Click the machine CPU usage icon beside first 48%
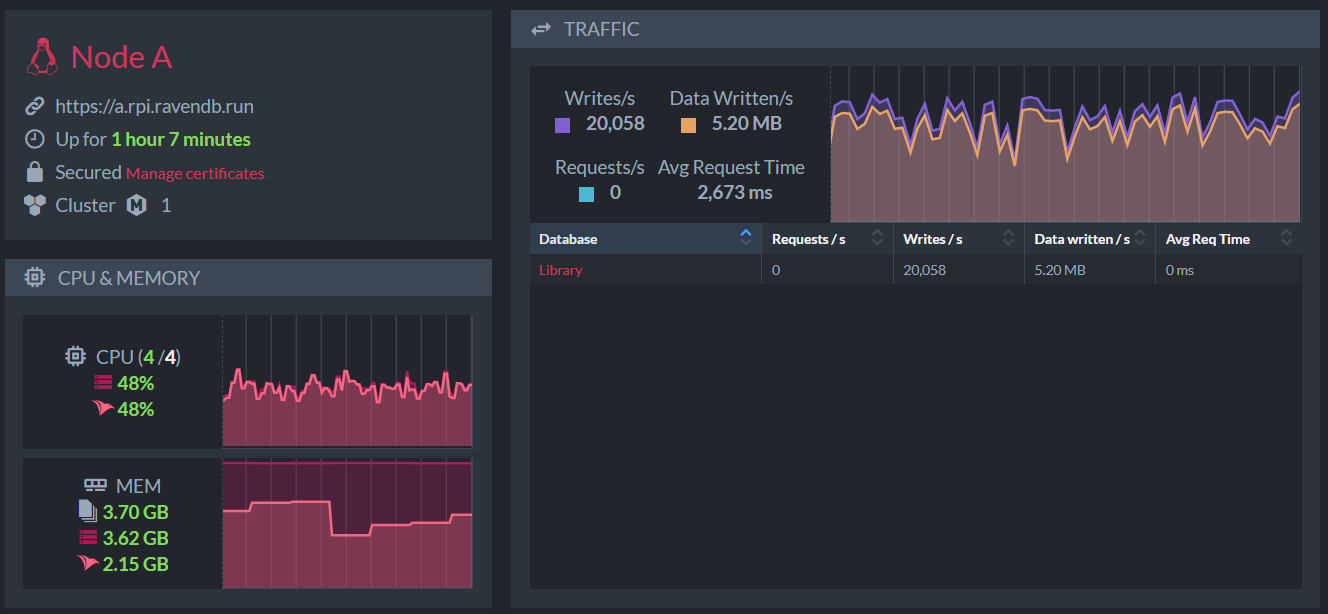The image size is (1328, 614). tap(103, 383)
